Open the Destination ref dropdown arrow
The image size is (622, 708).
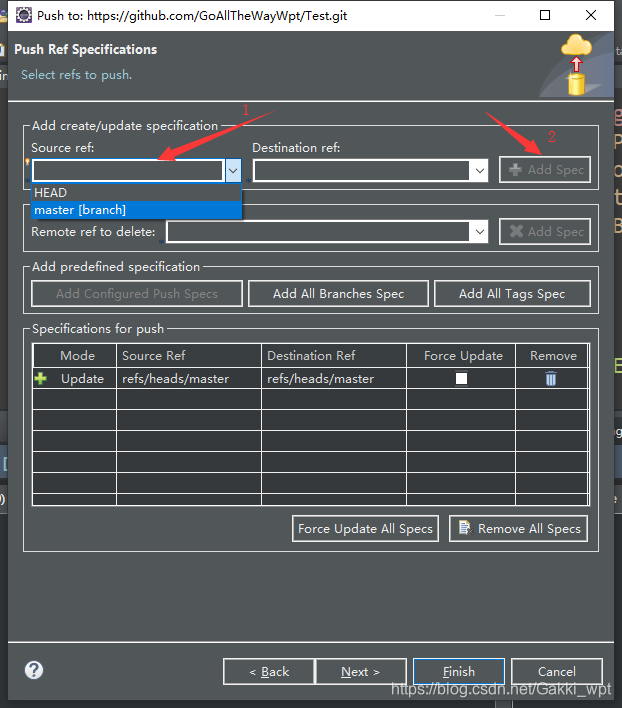pos(479,171)
